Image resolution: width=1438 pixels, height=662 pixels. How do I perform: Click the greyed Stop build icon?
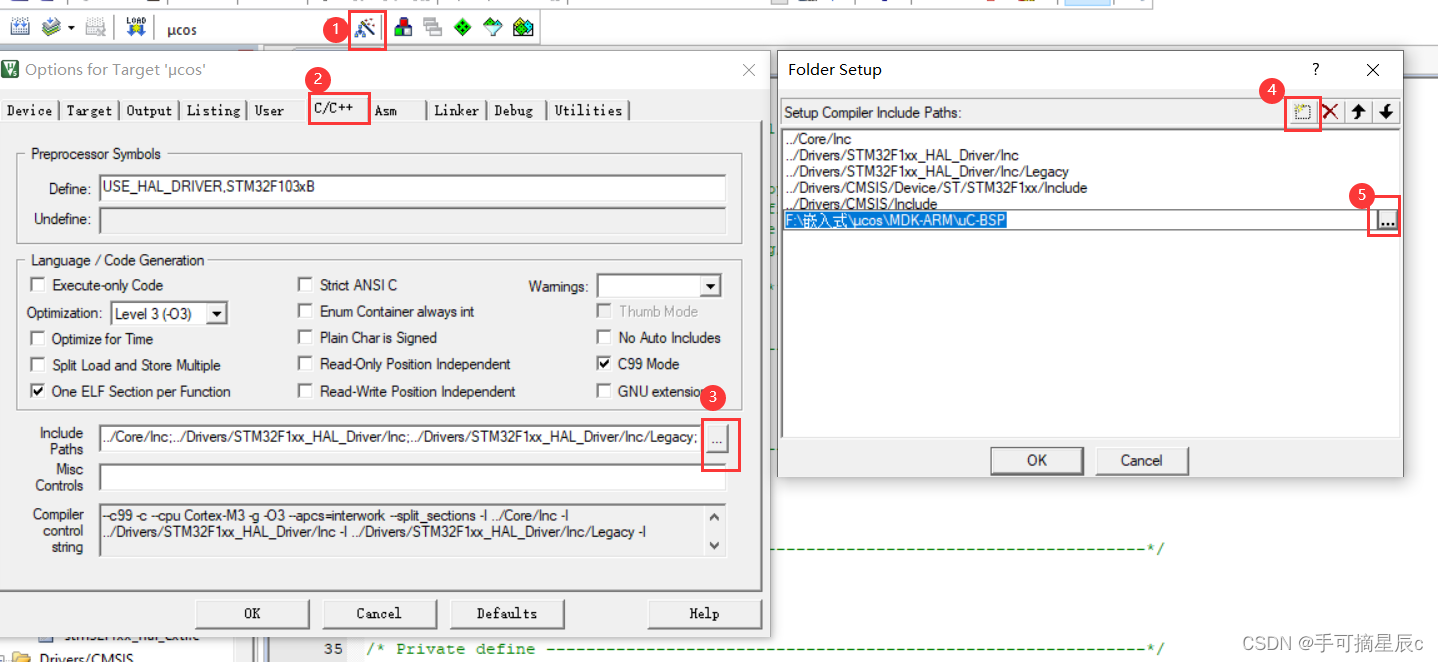pyautogui.click(x=95, y=28)
